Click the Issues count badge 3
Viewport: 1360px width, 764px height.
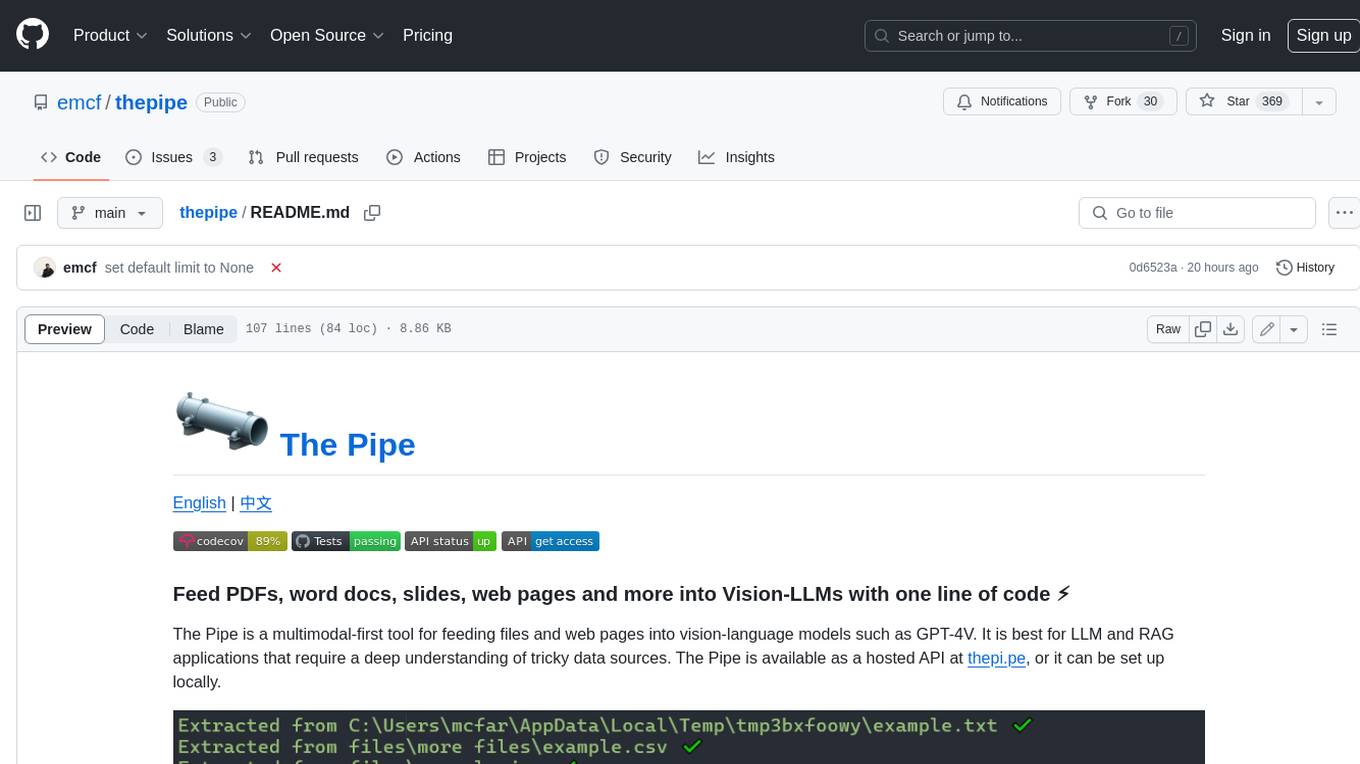click(x=212, y=157)
